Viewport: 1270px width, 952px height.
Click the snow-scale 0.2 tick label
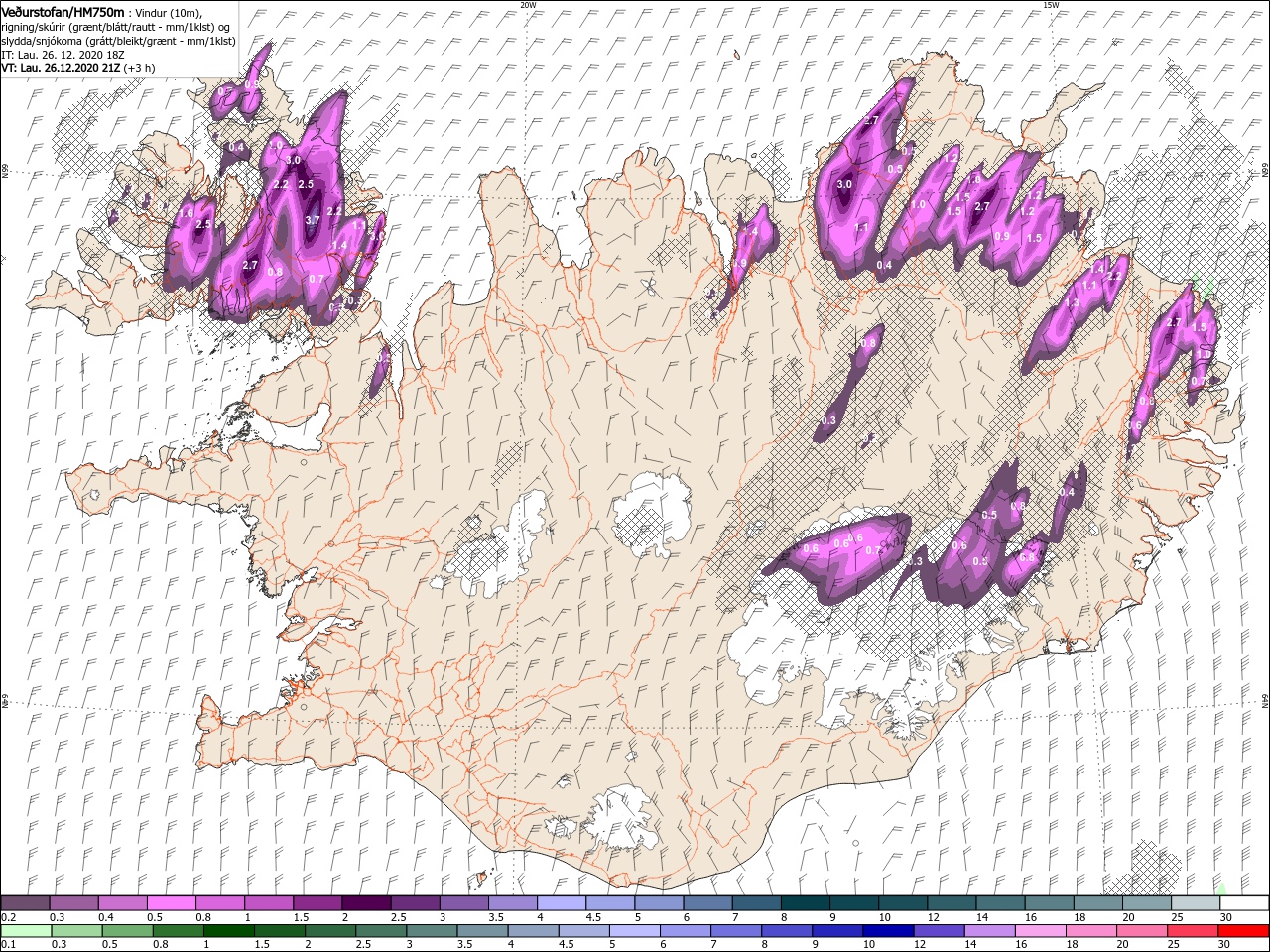[x=7, y=917]
